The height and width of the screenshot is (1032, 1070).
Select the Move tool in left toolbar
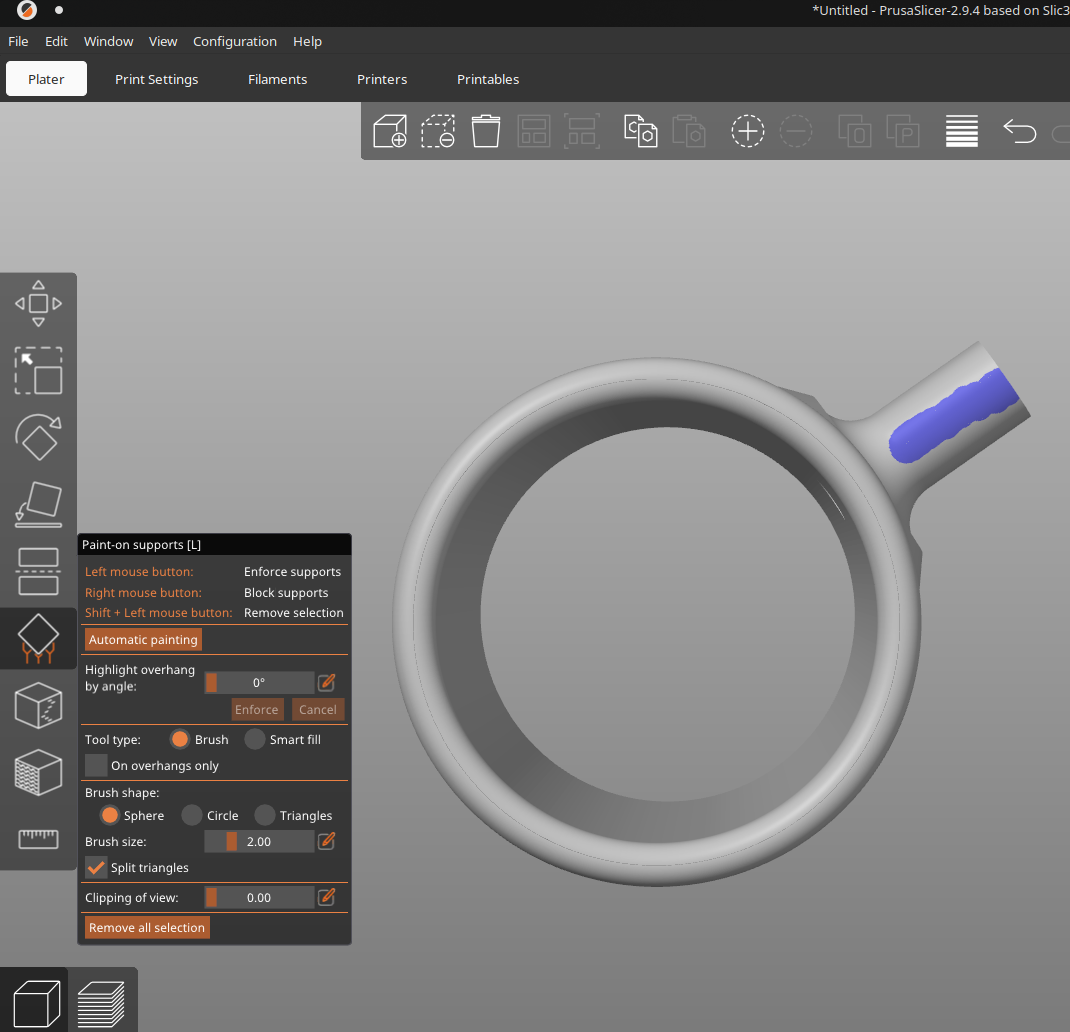click(x=38, y=303)
